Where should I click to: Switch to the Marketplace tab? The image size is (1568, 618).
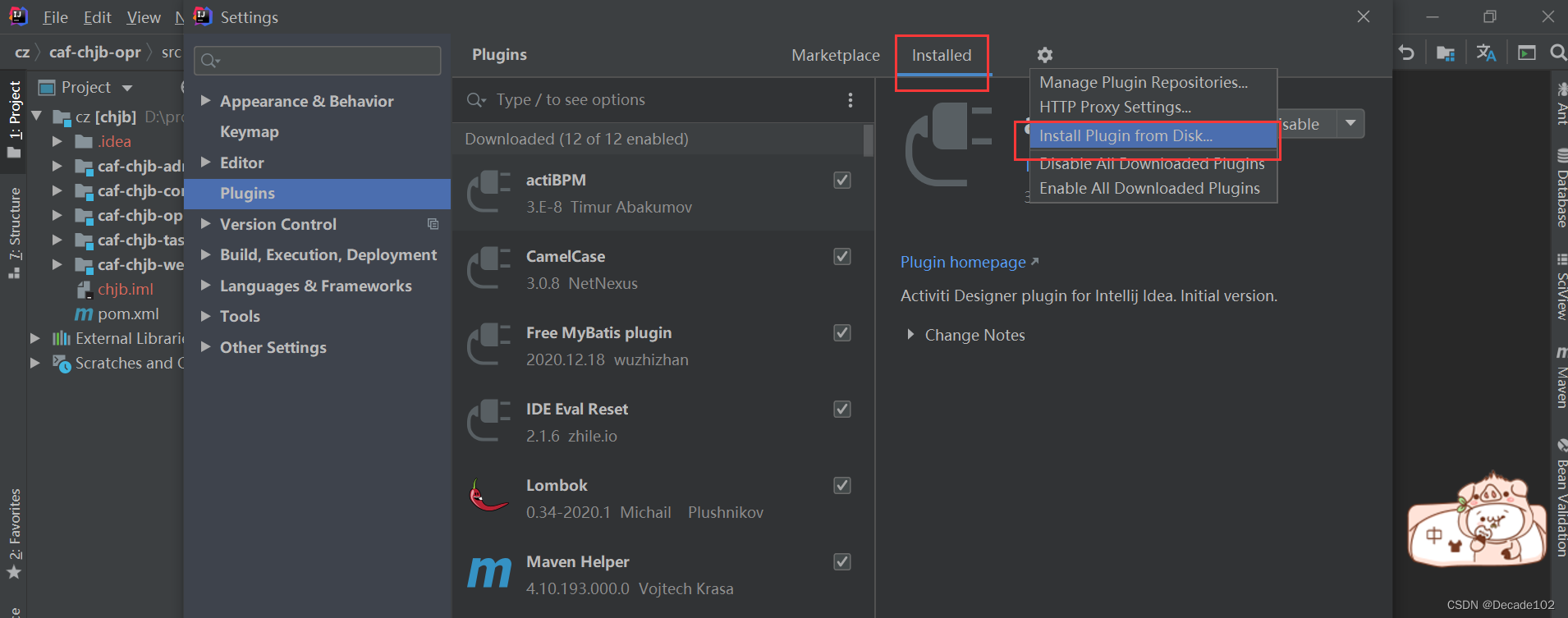pyautogui.click(x=836, y=55)
